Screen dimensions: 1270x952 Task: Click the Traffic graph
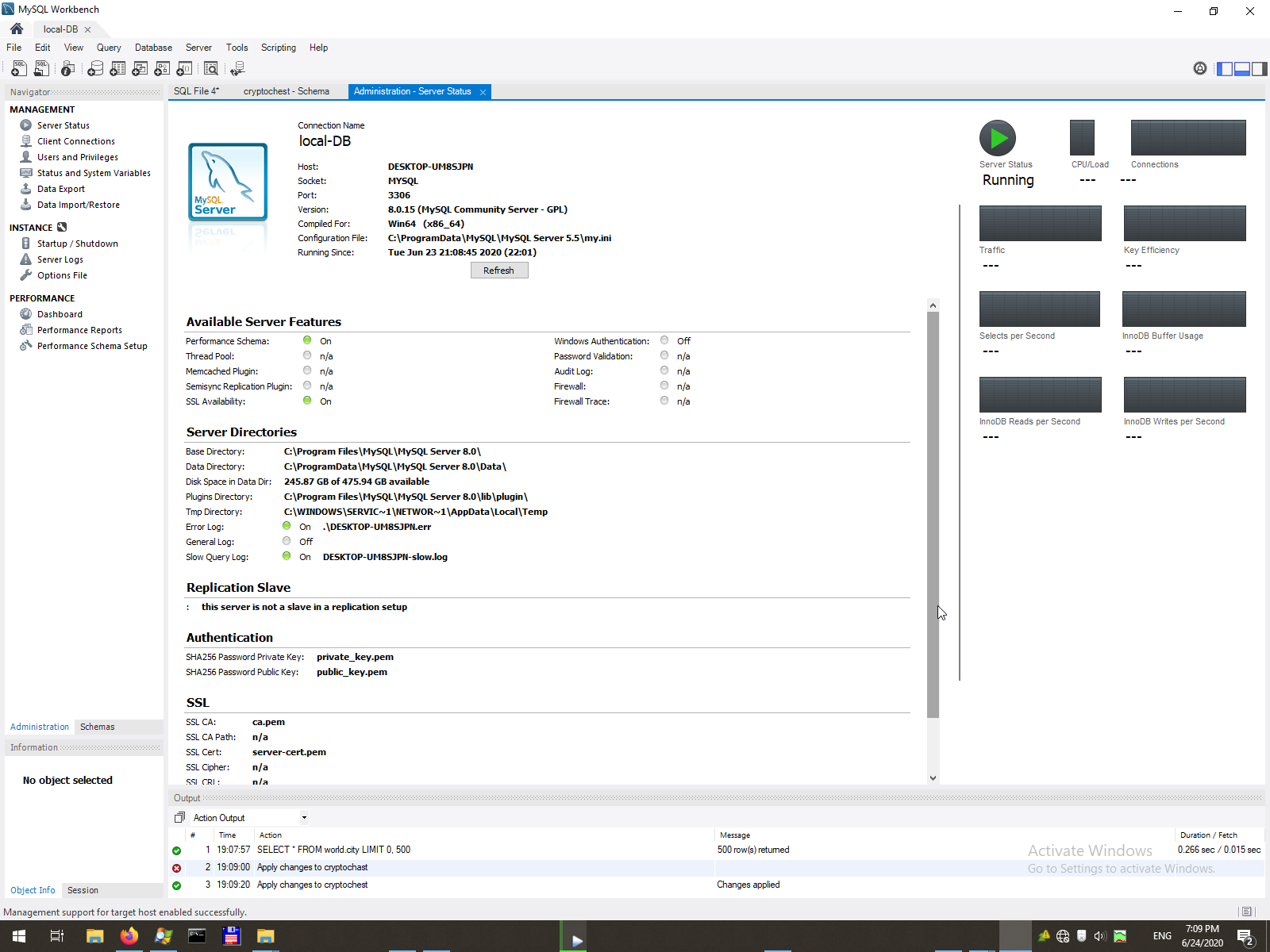point(1041,223)
